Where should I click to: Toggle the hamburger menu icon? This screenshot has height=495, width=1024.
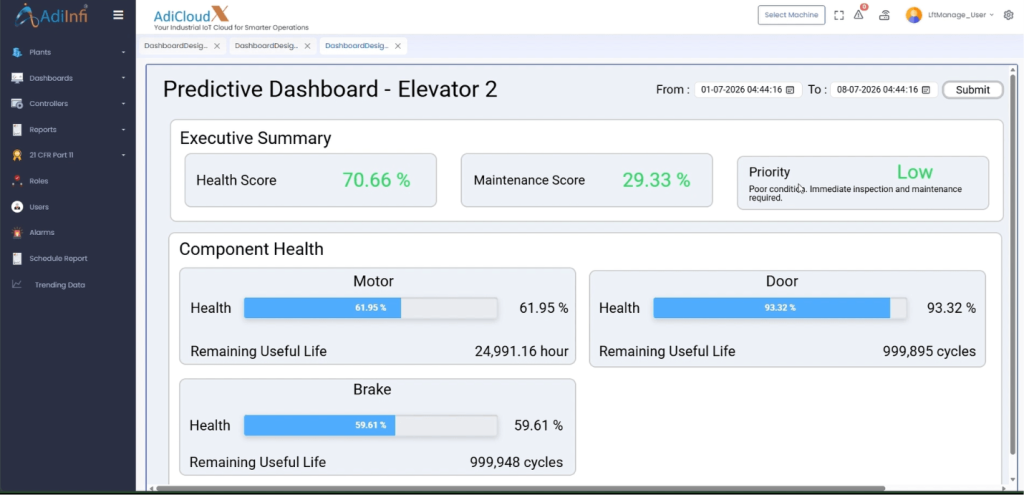[x=118, y=15]
